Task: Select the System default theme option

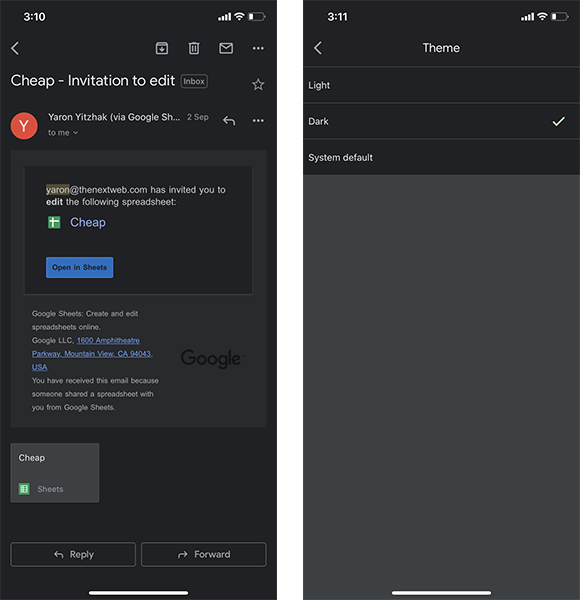Action: click(442, 158)
